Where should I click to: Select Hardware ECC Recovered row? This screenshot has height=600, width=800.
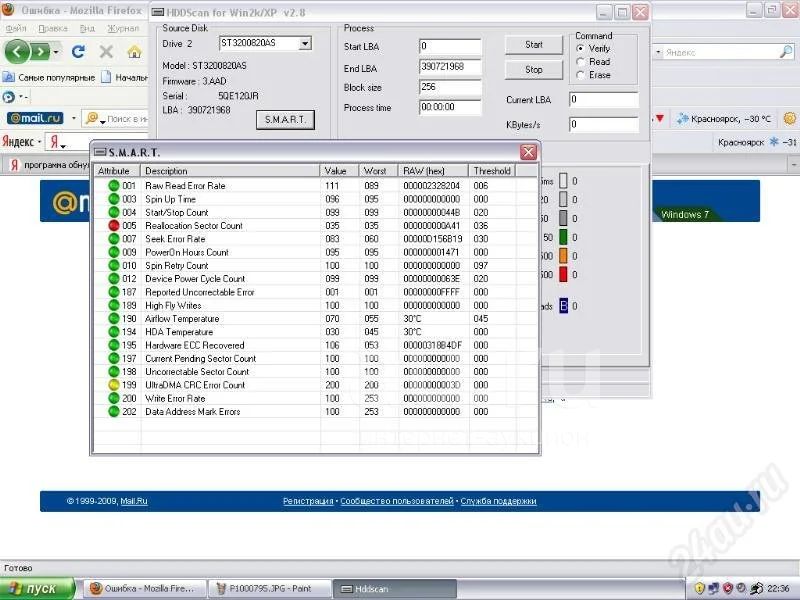[x=315, y=345]
